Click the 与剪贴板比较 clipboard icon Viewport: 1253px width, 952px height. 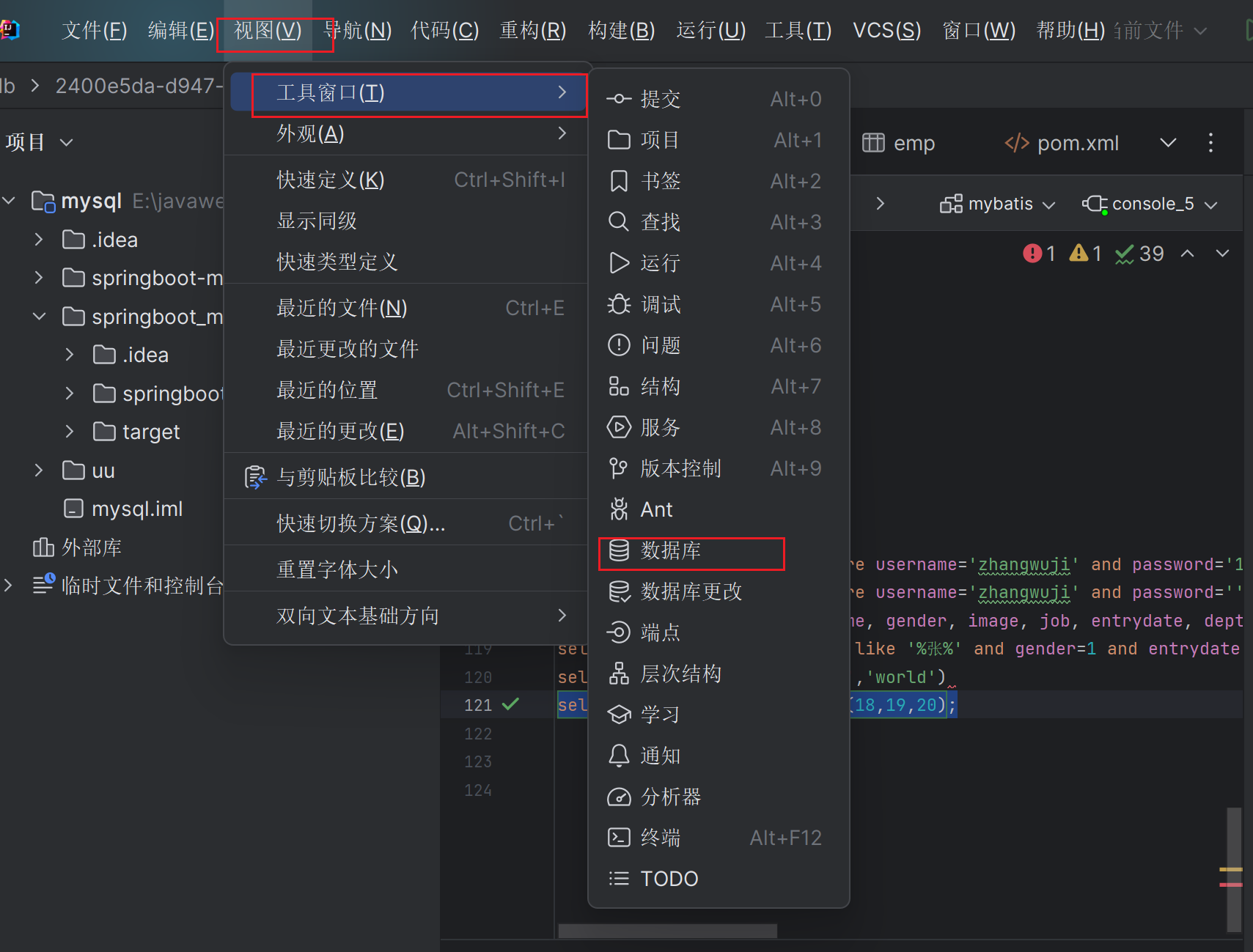coord(255,477)
